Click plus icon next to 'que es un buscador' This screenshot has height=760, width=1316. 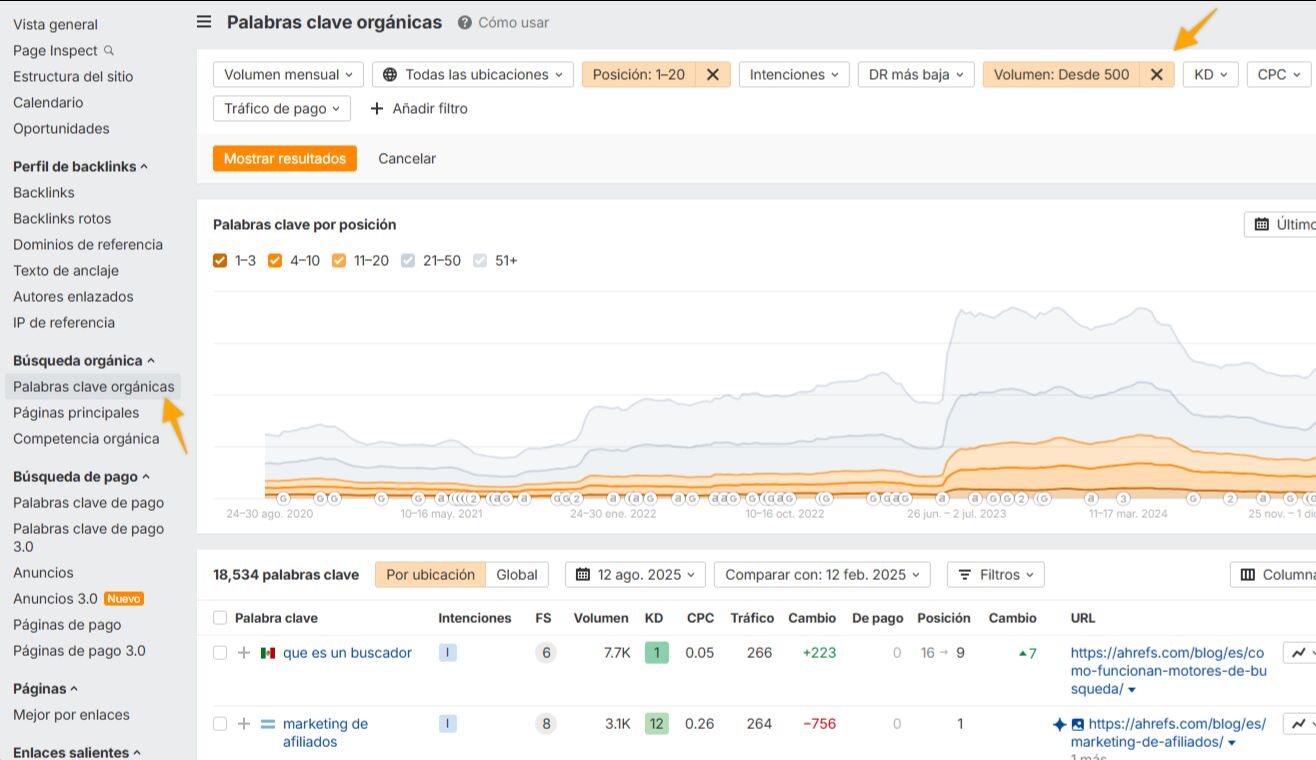pos(244,653)
